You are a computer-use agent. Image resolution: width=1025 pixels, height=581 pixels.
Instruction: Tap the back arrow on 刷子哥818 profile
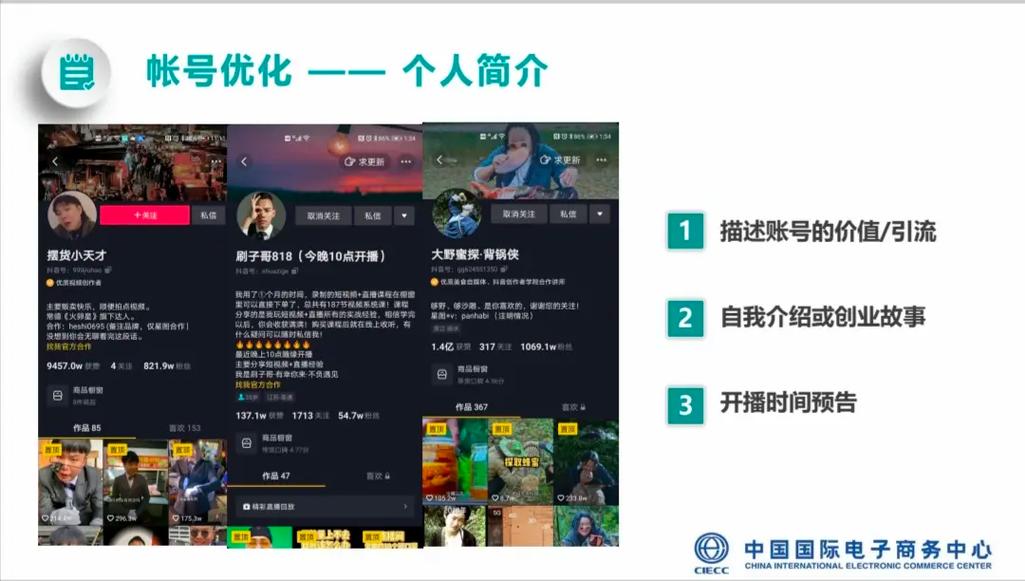point(244,161)
